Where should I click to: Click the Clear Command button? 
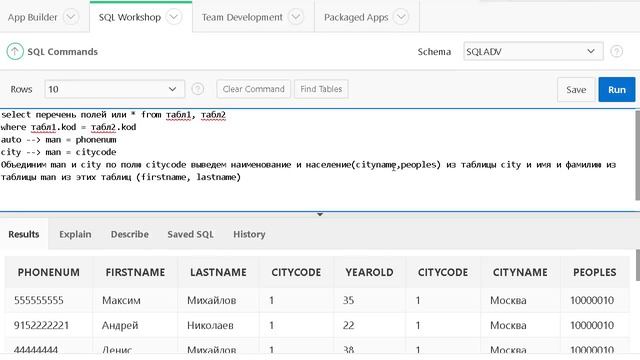pyautogui.click(x=253, y=89)
